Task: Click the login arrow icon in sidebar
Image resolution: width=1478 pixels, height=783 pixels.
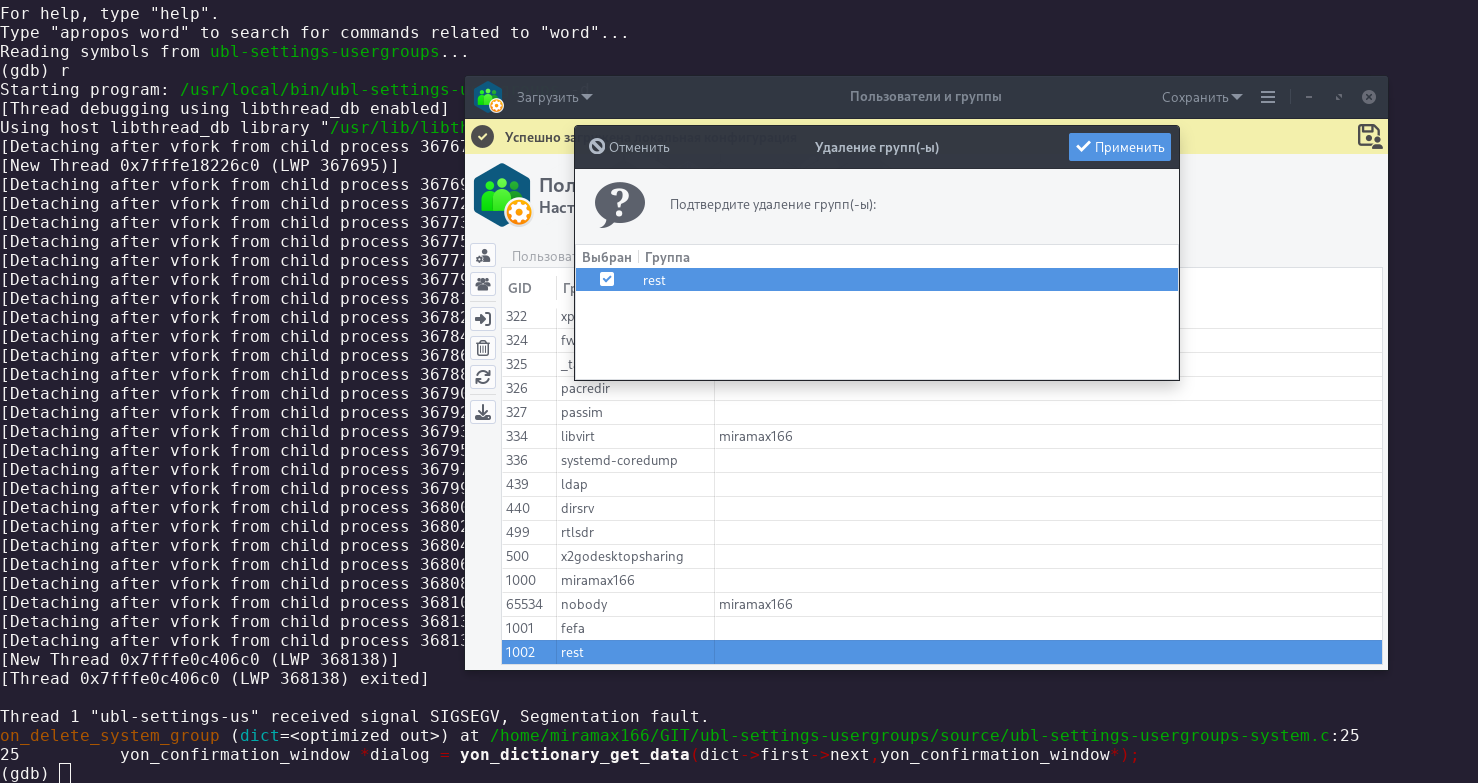Action: 484,319
